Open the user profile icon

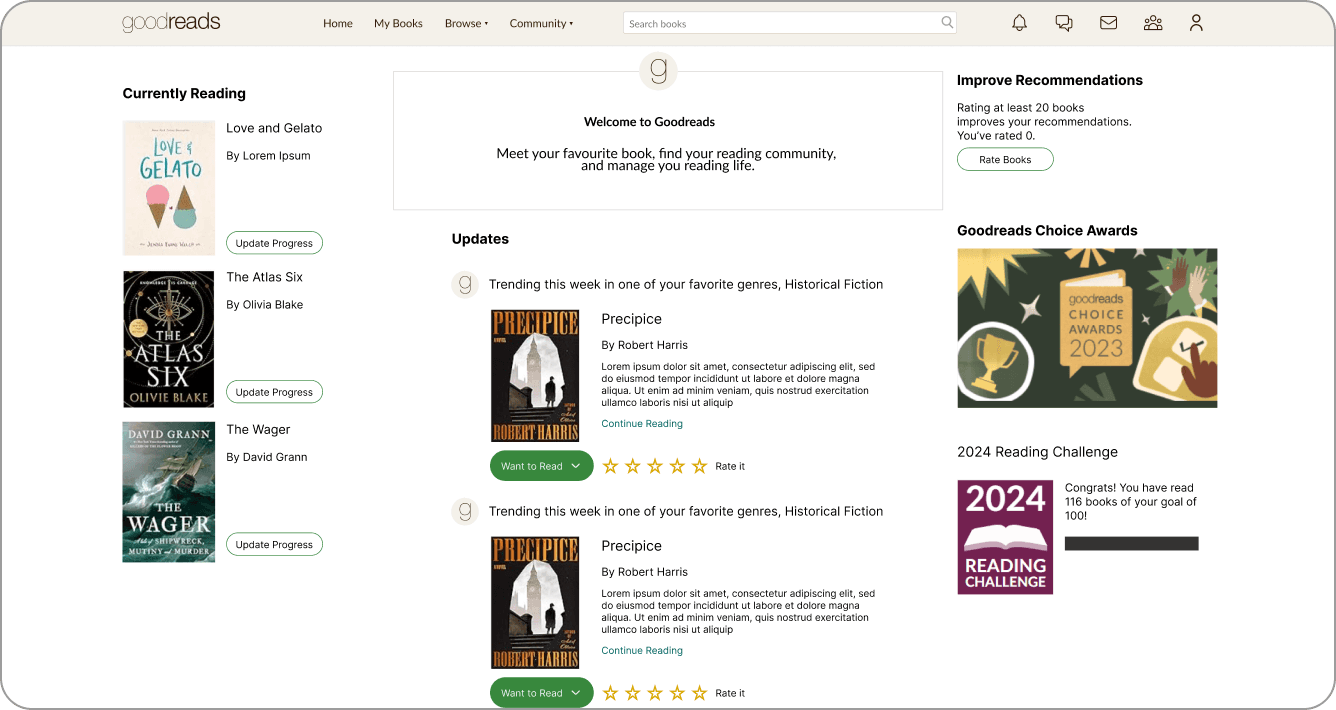(x=1196, y=23)
